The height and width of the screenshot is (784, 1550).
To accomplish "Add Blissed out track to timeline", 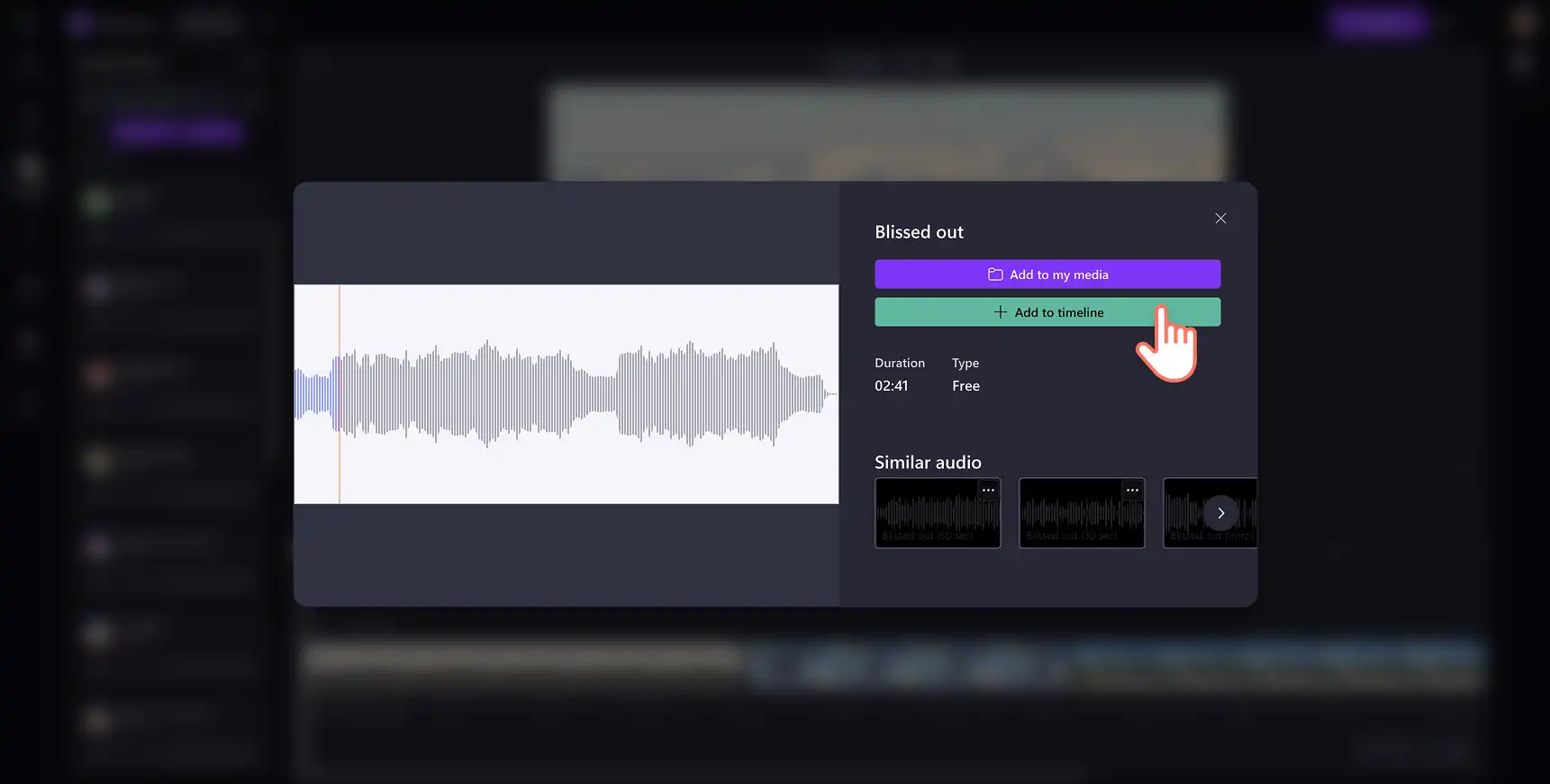I will click(x=1047, y=312).
